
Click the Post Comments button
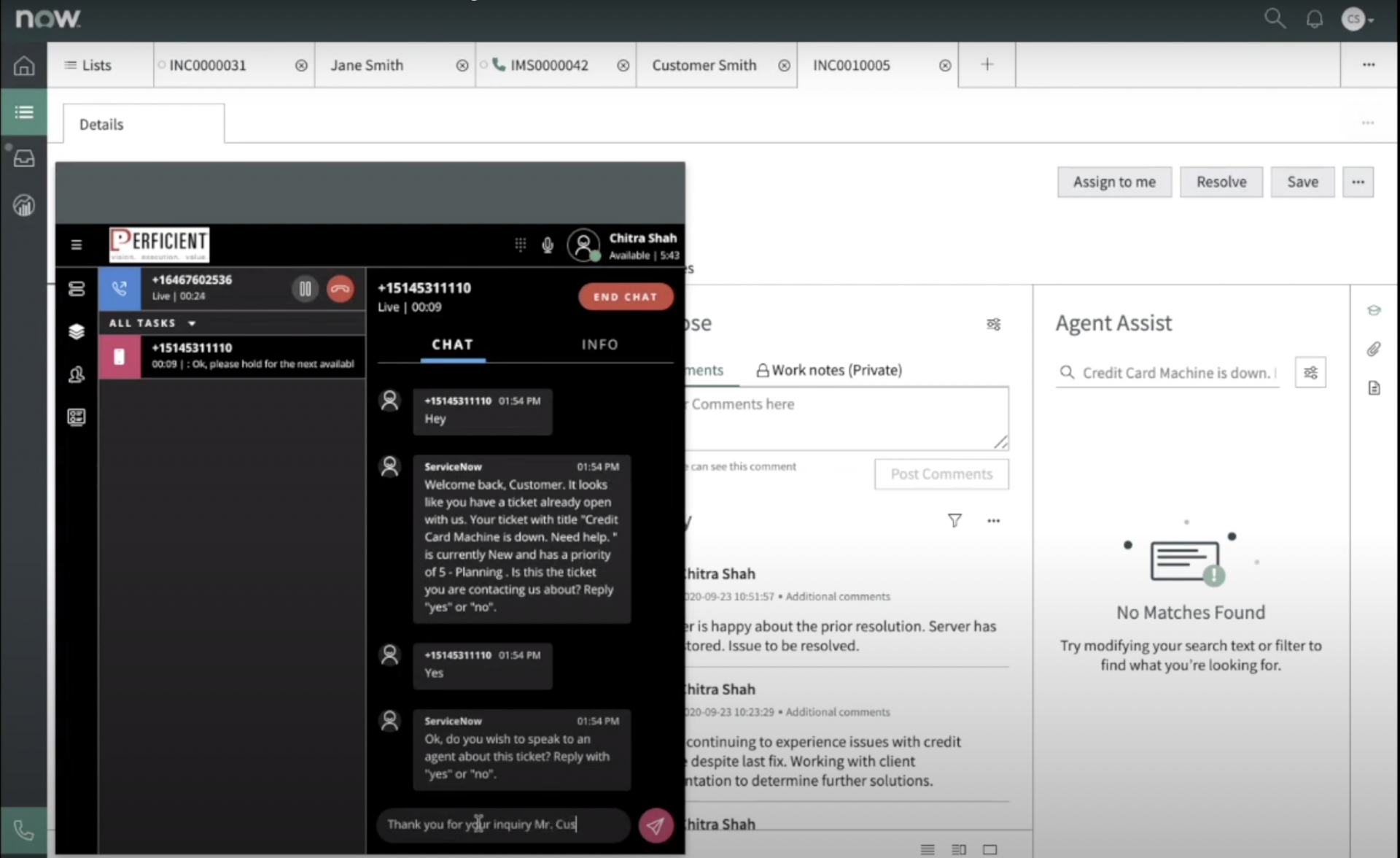941,474
